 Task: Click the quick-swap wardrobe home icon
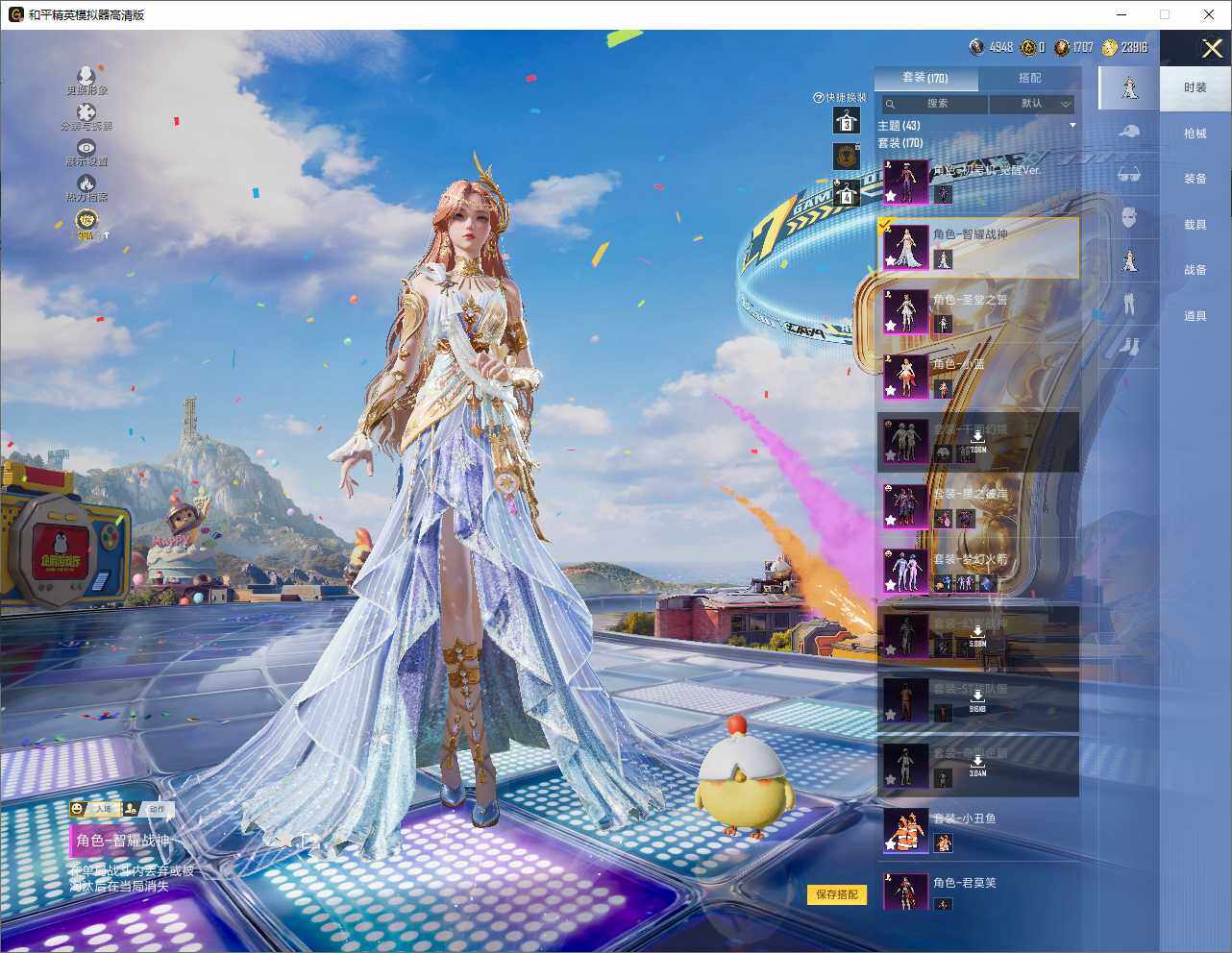coord(846,193)
